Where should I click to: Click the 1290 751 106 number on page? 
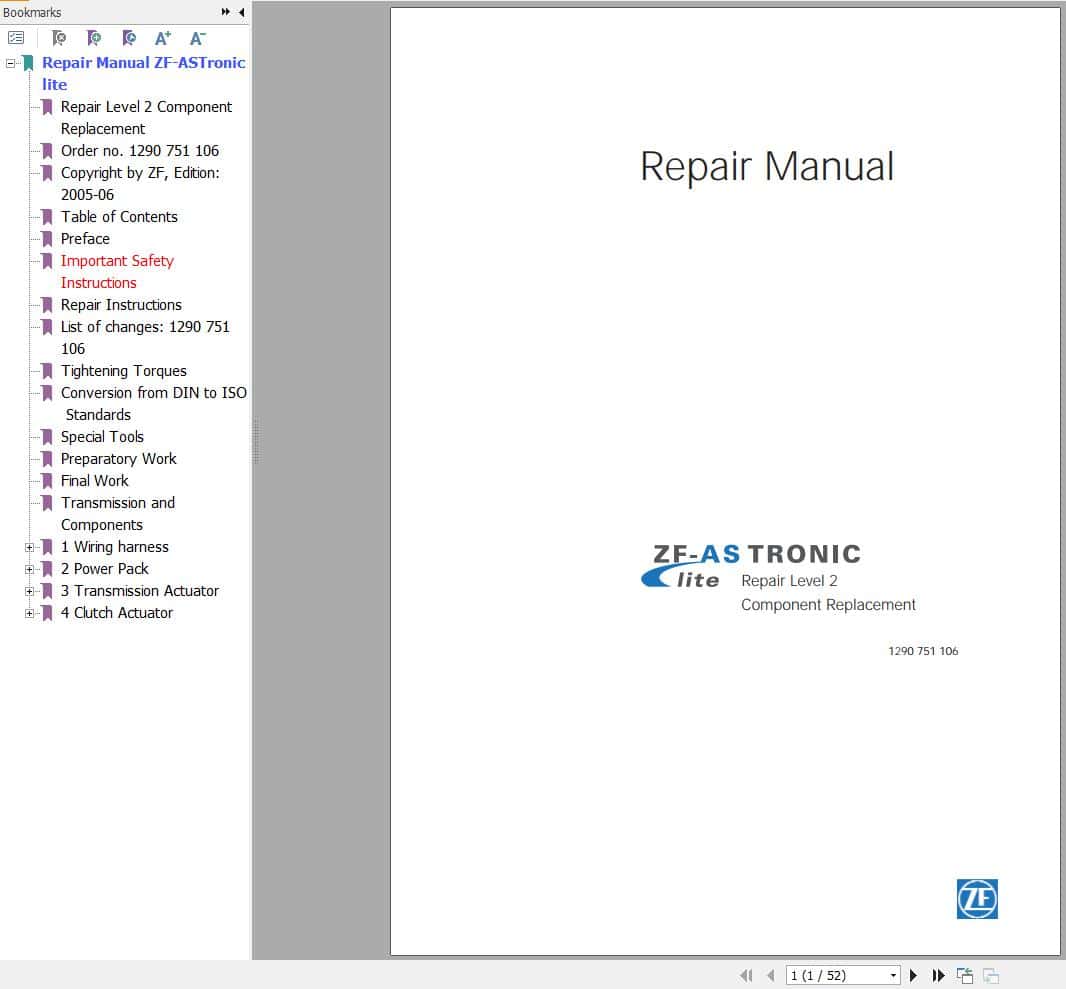(923, 651)
